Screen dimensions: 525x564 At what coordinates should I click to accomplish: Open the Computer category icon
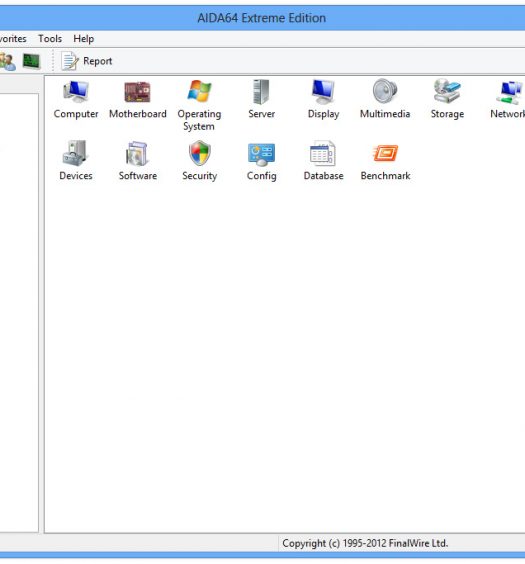click(76, 92)
